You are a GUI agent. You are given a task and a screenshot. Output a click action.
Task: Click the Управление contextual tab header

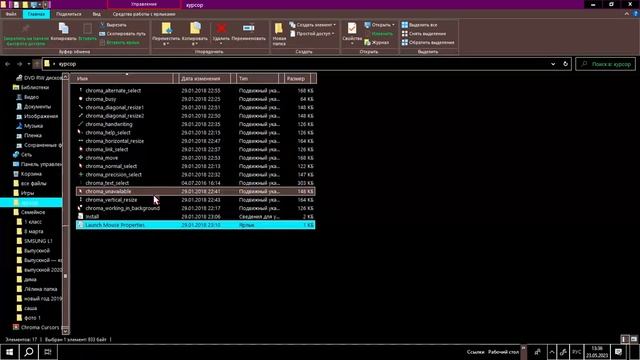(144, 4)
